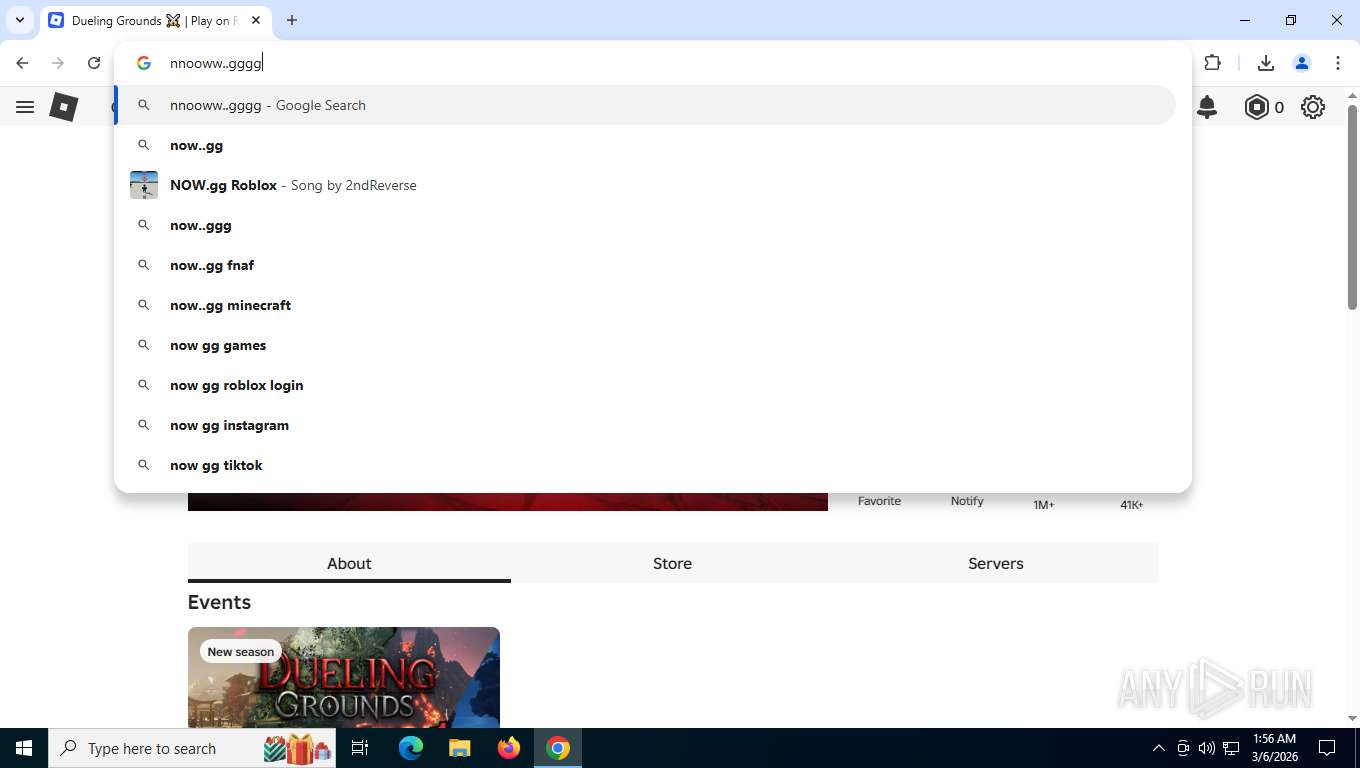Open the Chrome profile avatar
This screenshot has height=768, width=1360.
point(1301,63)
